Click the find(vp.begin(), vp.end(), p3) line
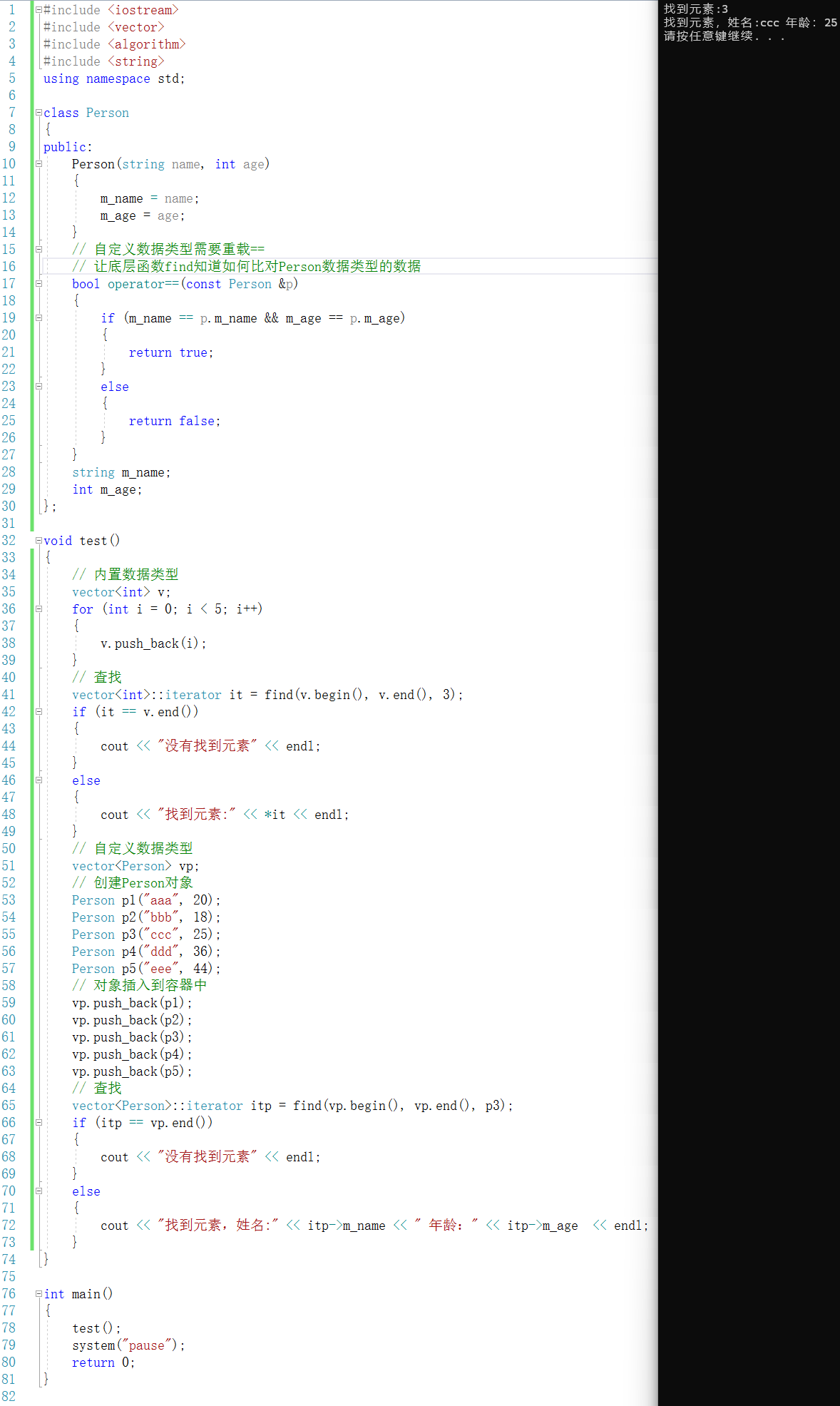This screenshot has height=1406, width=840. coord(292,1106)
